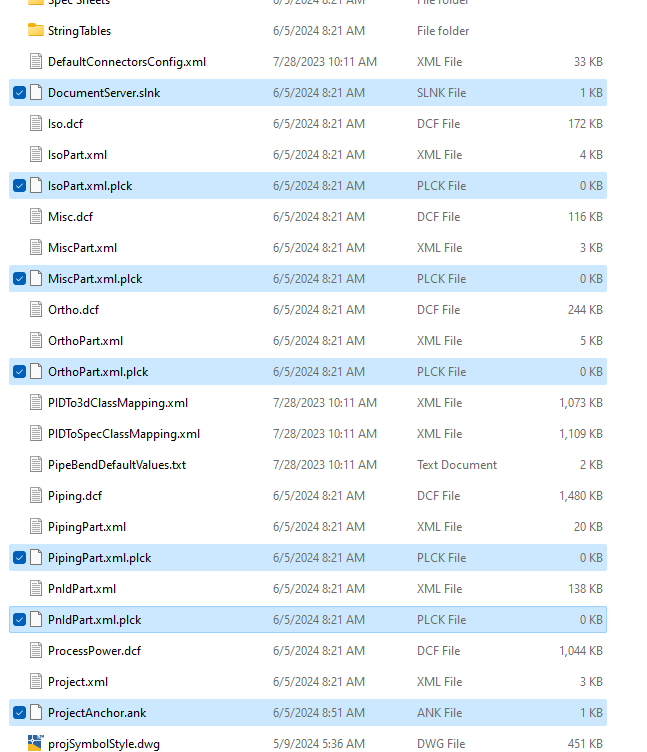Uncheck the IsoPart.xml.plck checkbox
The image size is (647, 752).
(19, 186)
